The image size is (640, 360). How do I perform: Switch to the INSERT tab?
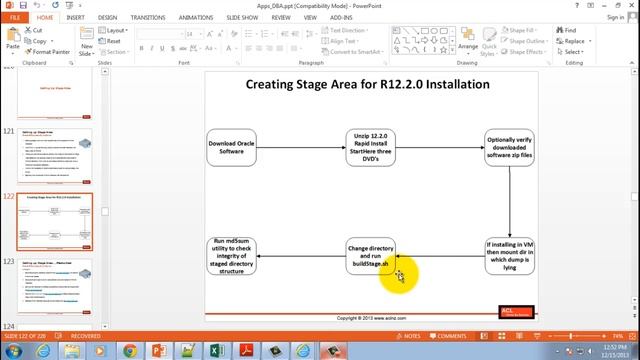click(76, 18)
